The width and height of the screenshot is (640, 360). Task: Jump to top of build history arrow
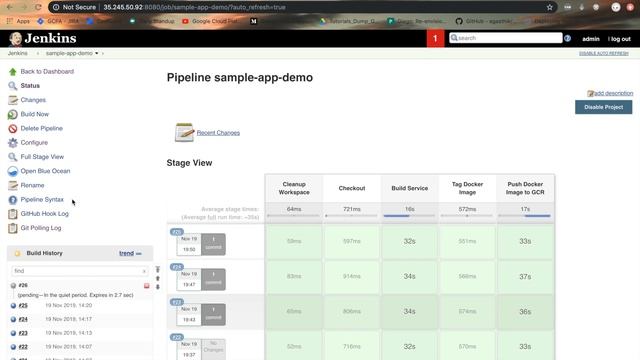pos(158,269)
